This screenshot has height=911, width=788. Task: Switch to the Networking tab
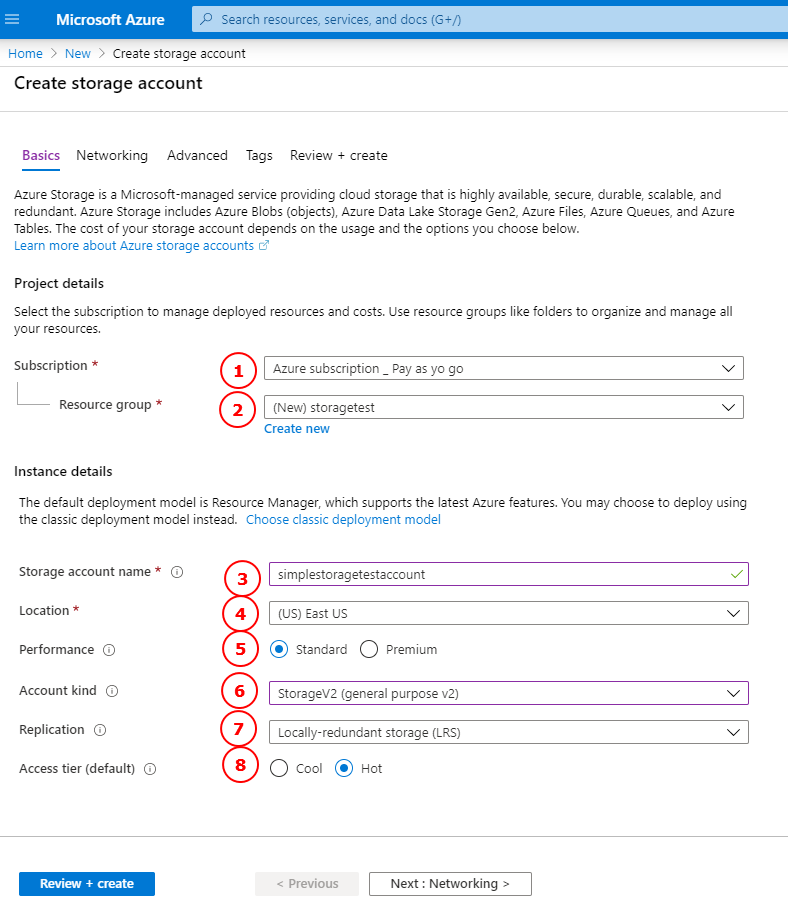[112, 156]
